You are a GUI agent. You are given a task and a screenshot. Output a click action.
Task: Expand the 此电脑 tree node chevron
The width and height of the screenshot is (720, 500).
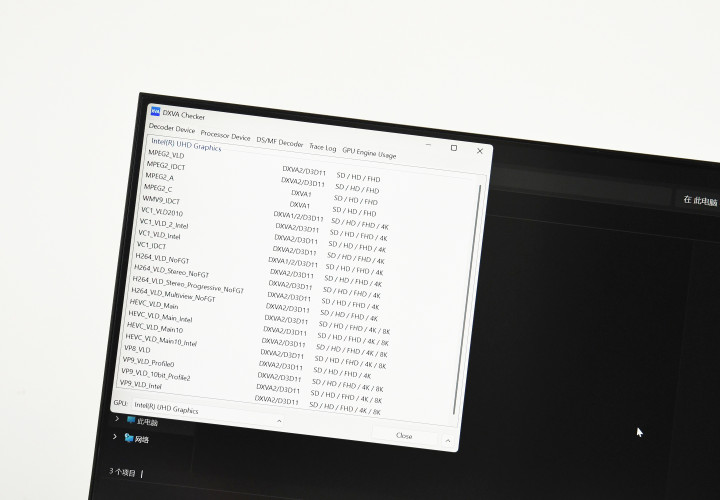116,419
